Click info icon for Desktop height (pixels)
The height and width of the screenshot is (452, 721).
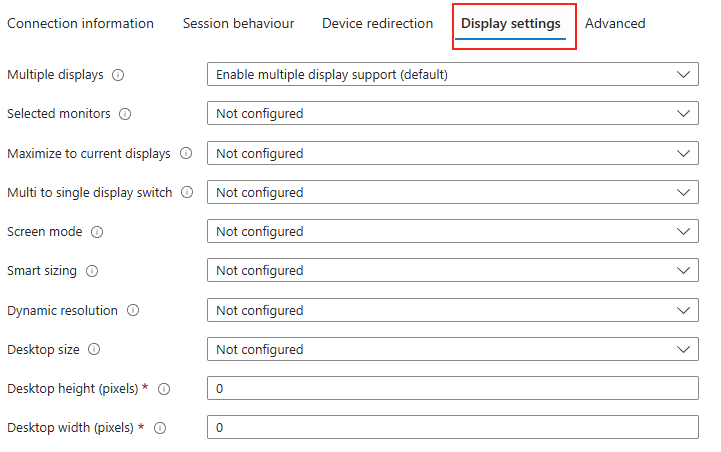(164, 389)
